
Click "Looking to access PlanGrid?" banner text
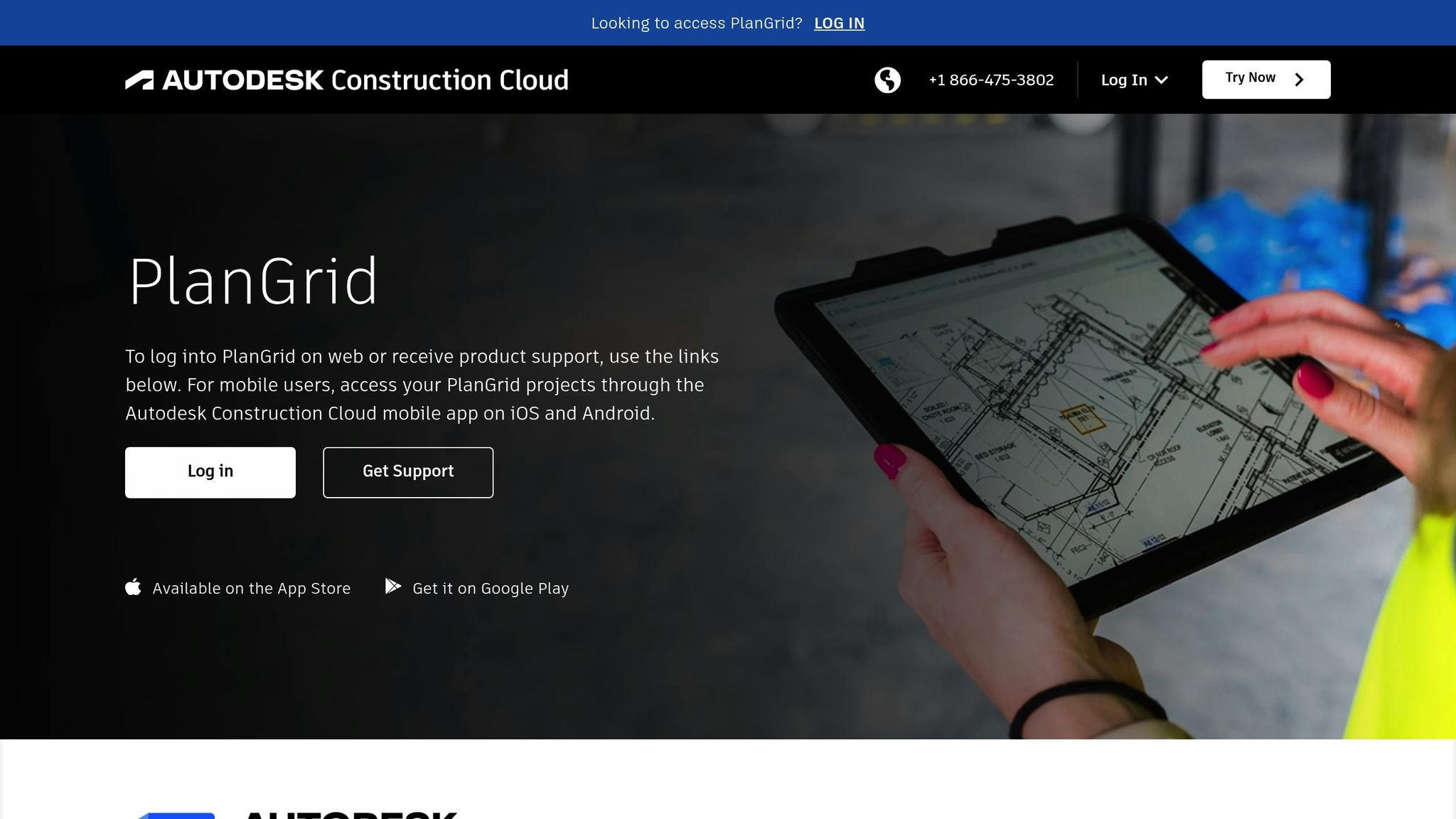click(697, 23)
